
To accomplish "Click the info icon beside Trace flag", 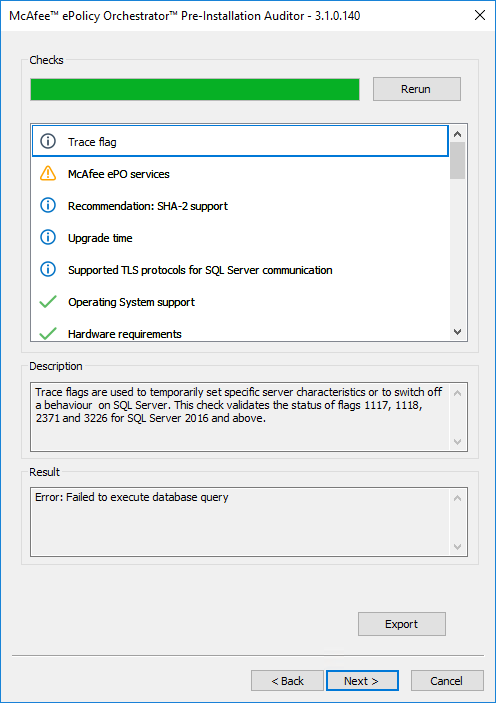I will 48,141.
